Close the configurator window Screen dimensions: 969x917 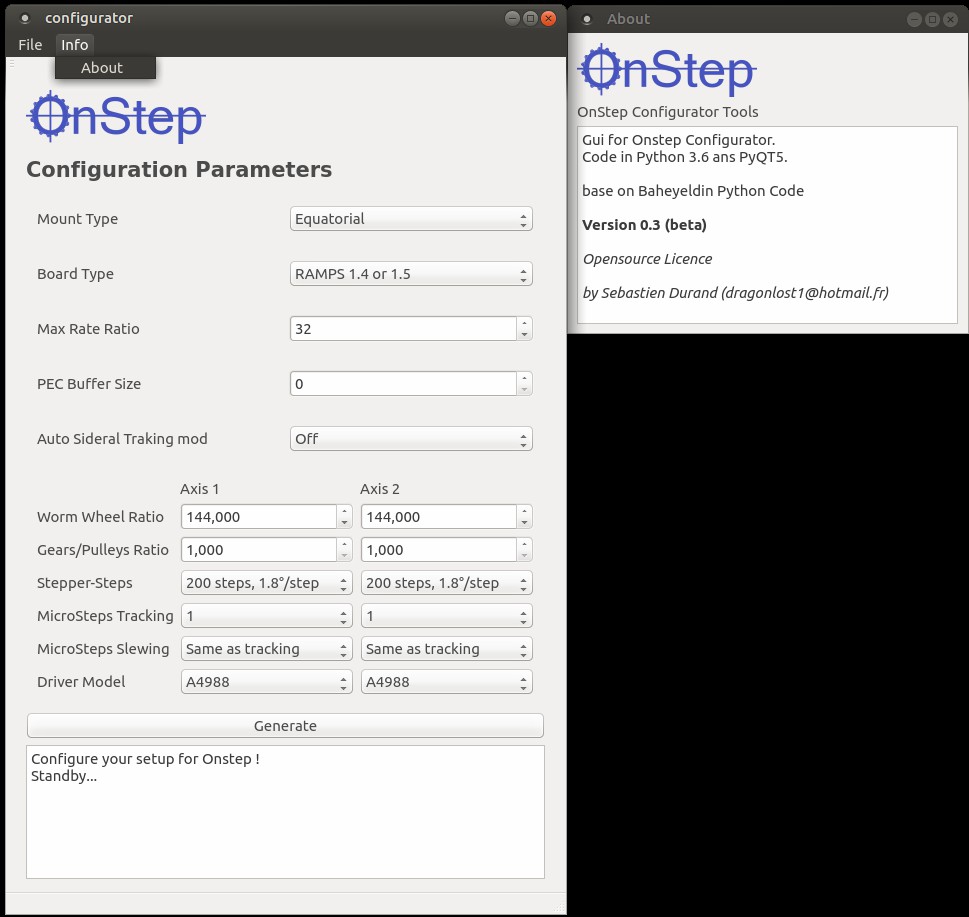548,19
